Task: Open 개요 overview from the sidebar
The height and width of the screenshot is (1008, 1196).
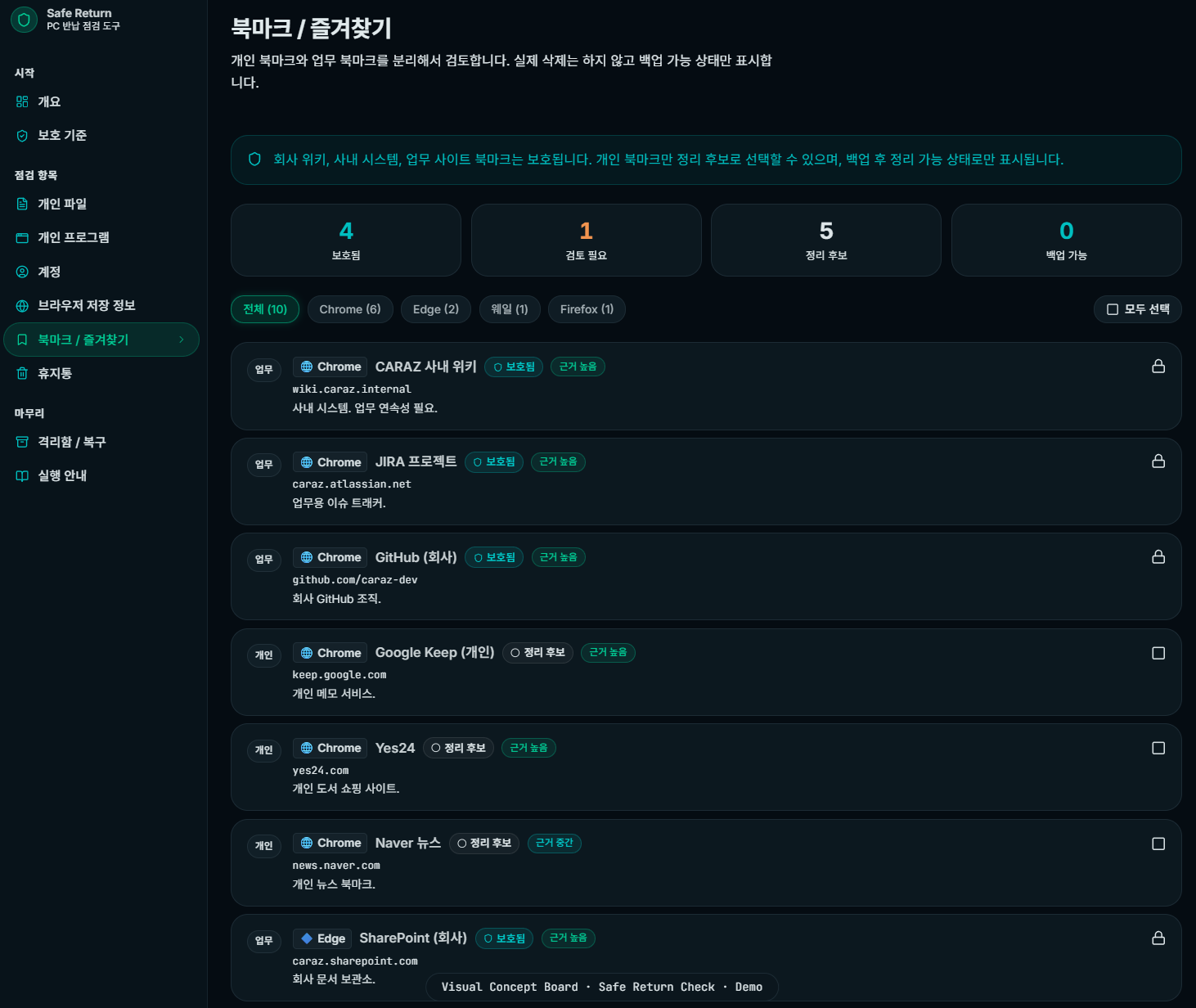Action: [x=49, y=101]
